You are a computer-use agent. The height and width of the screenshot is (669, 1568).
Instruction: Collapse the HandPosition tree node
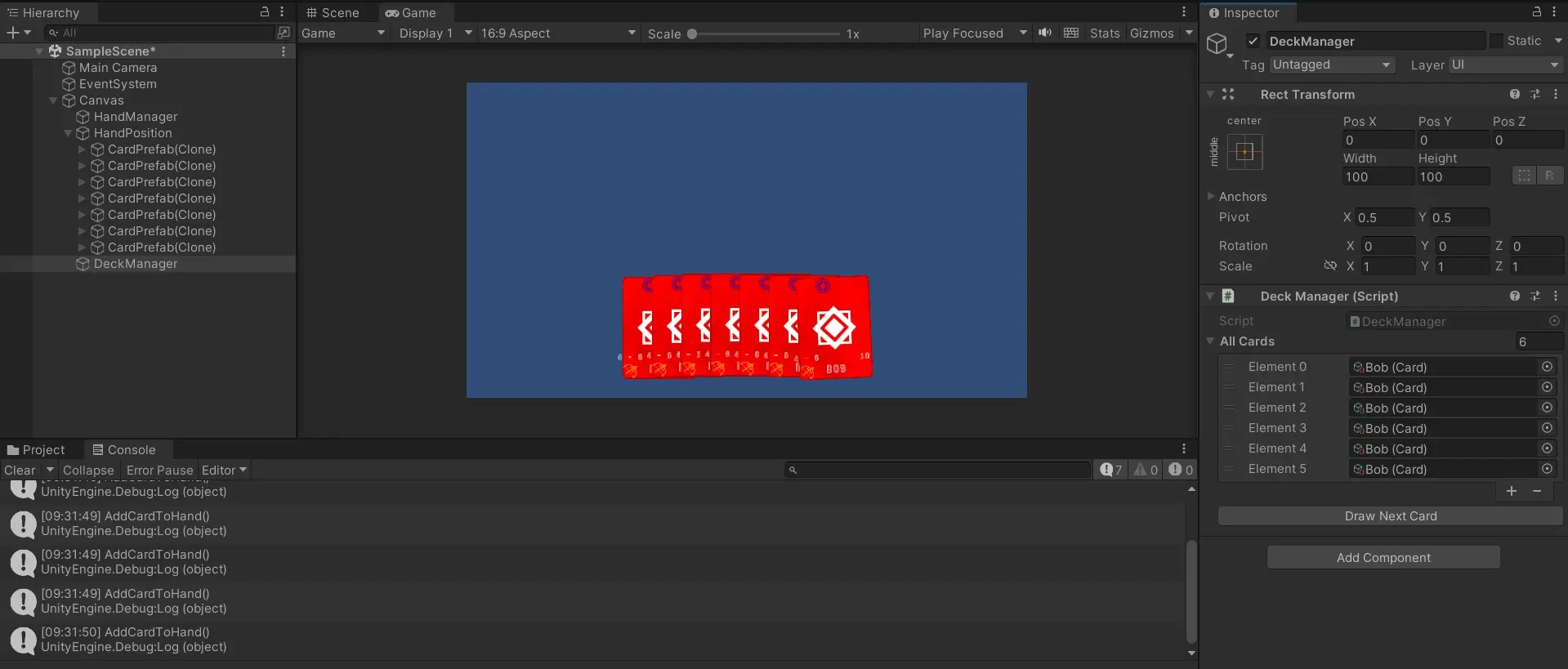click(x=68, y=133)
